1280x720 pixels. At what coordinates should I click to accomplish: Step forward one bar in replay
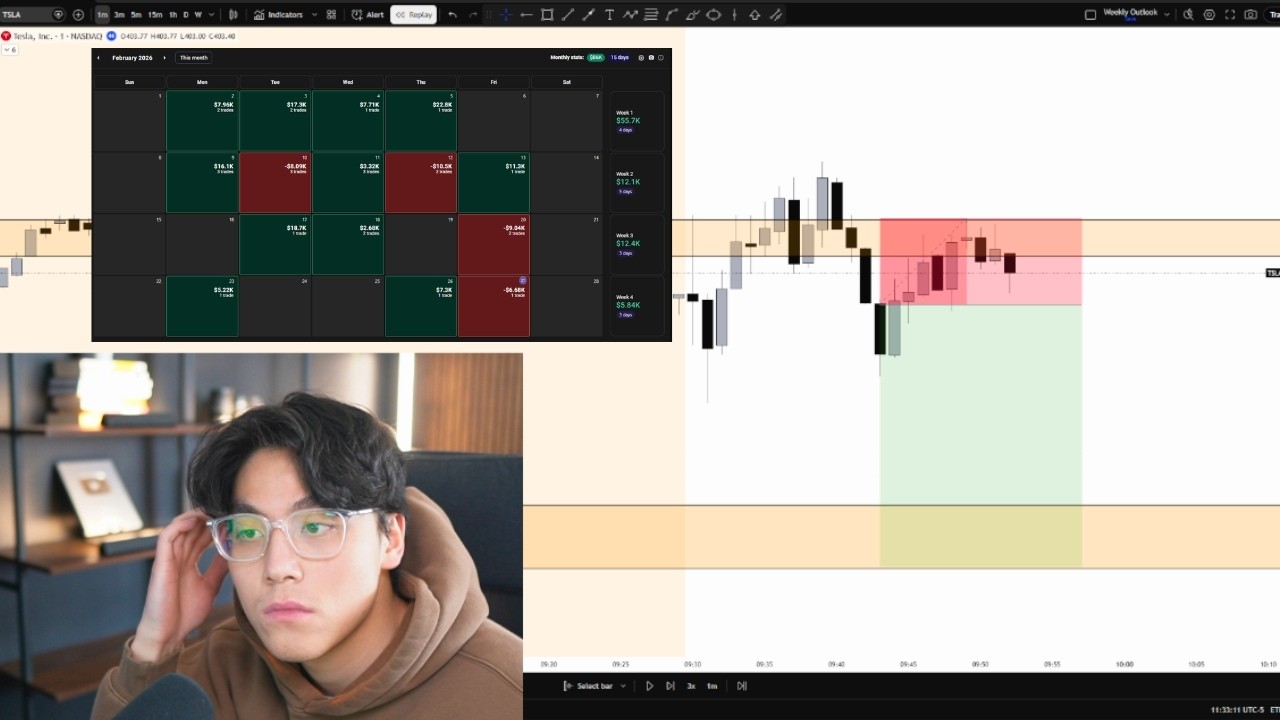[x=670, y=686]
